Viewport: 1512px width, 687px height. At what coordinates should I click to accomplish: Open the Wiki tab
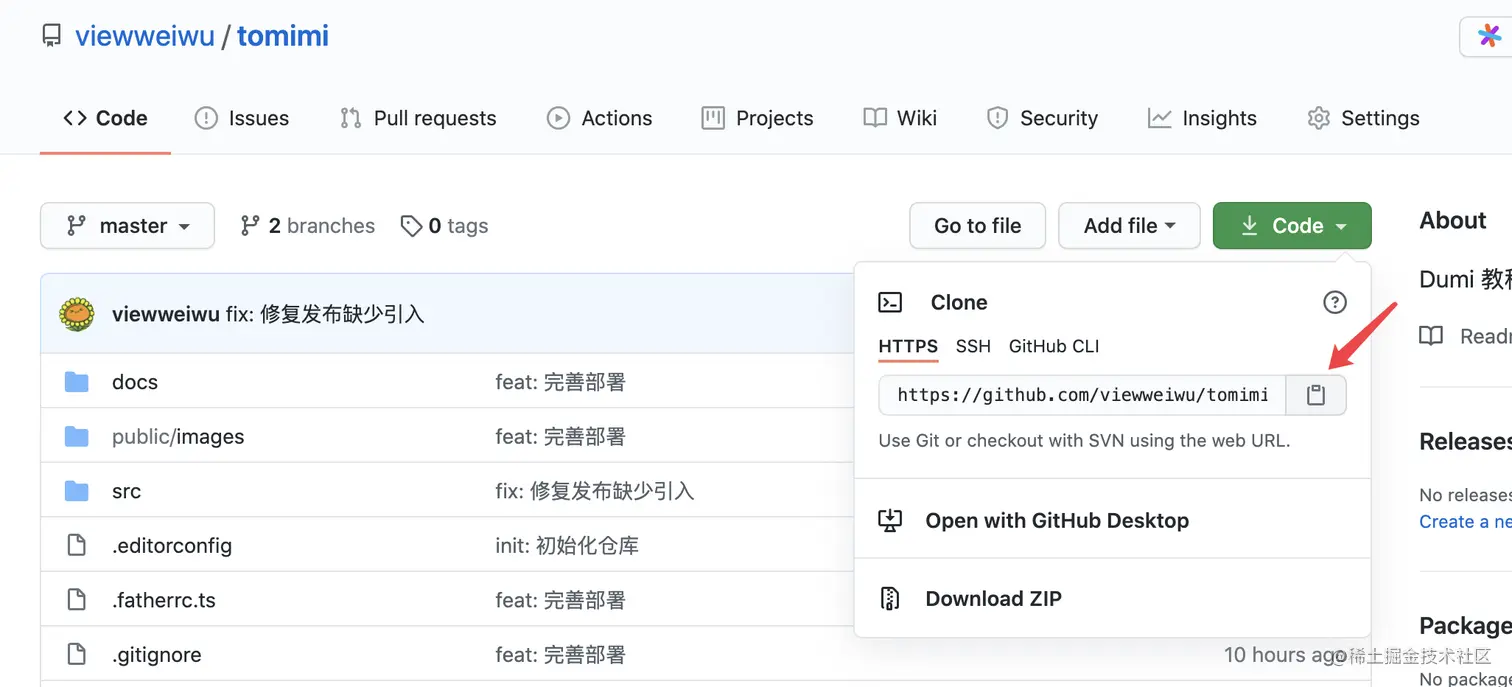coord(900,118)
